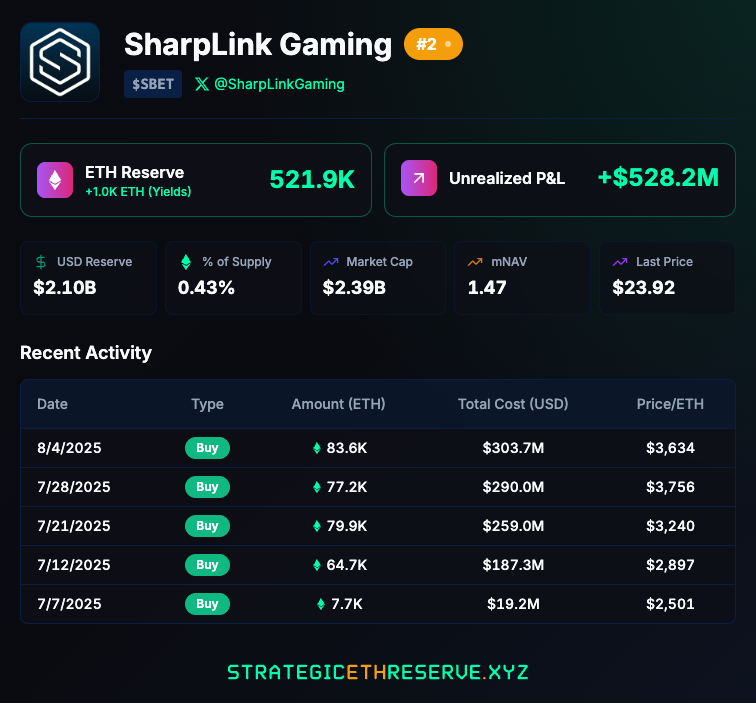Click the 7/12/2025 date cell
Screen dimensions: 756x703
[x=74, y=565]
